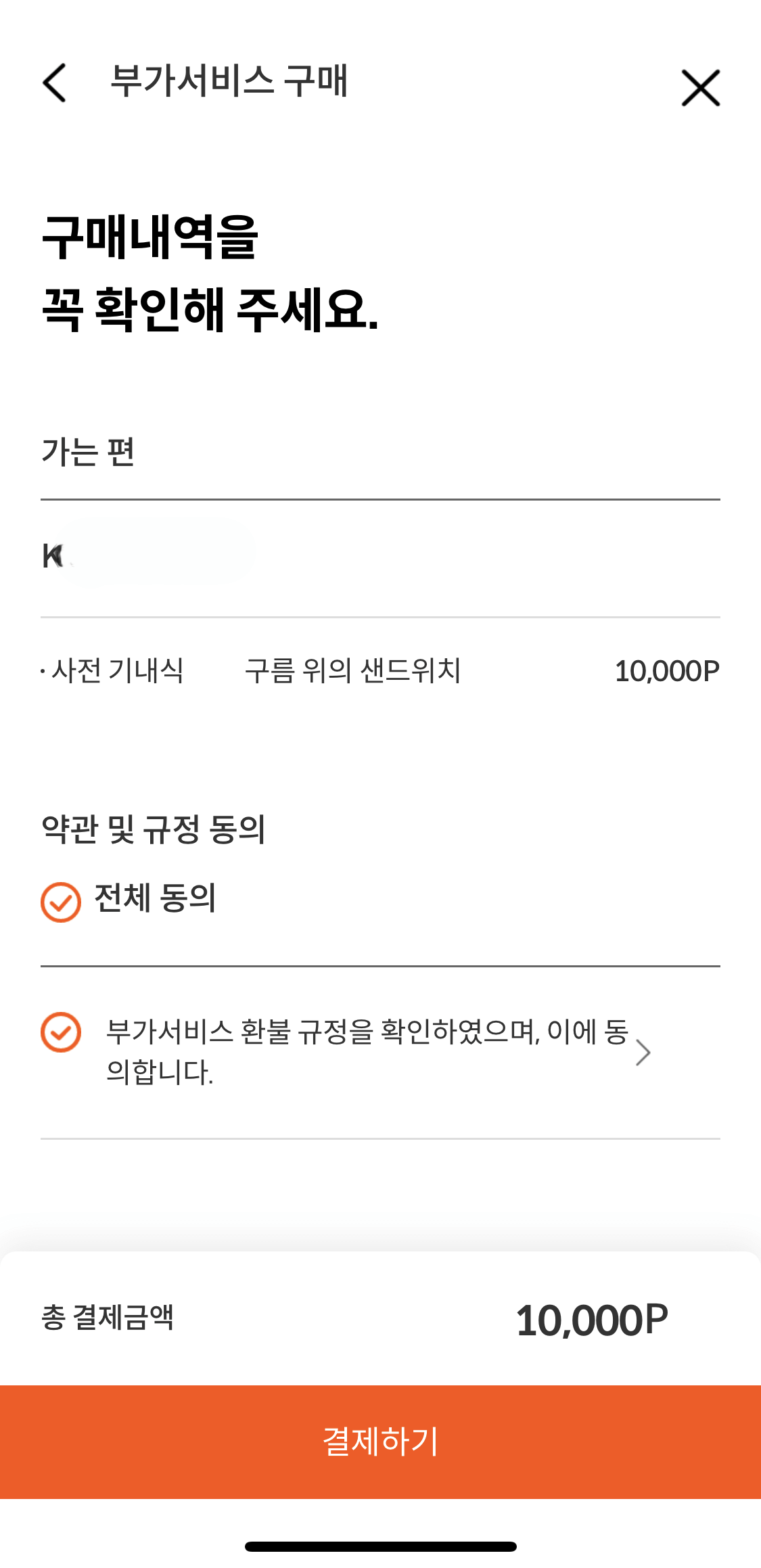Click the 사전 기내식 row label
This screenshot has width=761, height=1568.
pos(112,671)
